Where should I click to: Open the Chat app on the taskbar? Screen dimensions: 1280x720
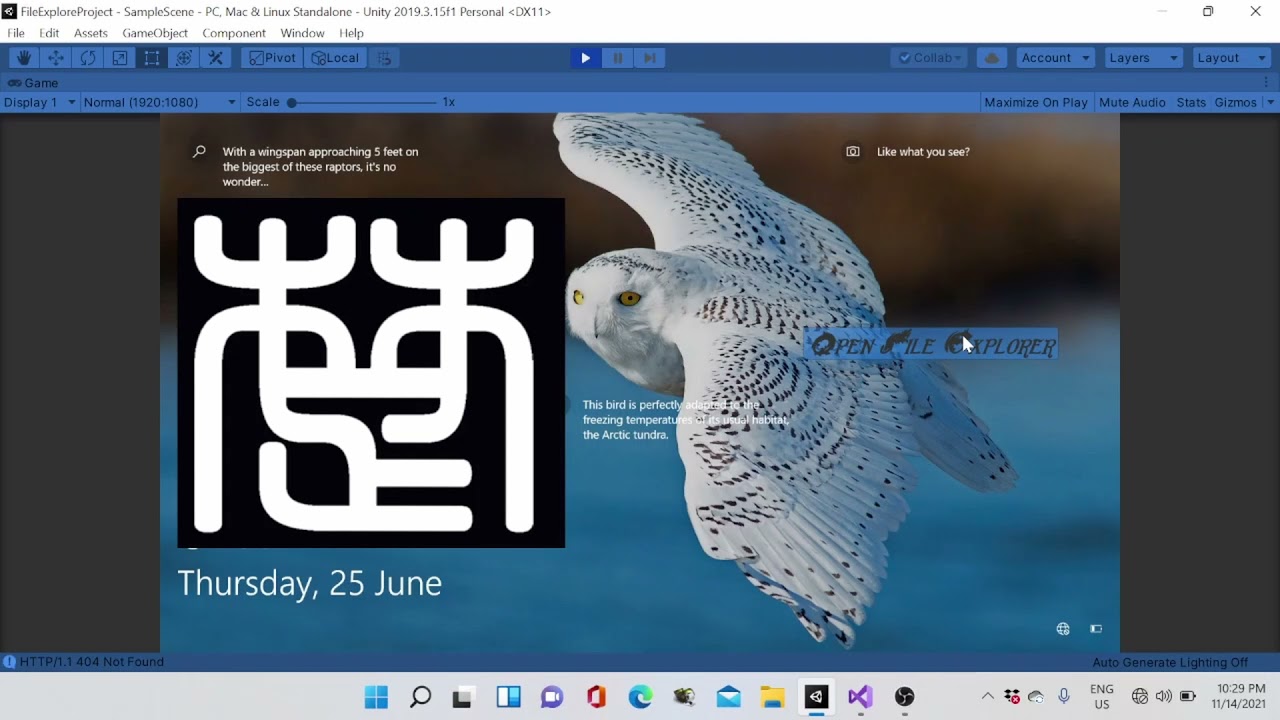(x=552, y=697)
